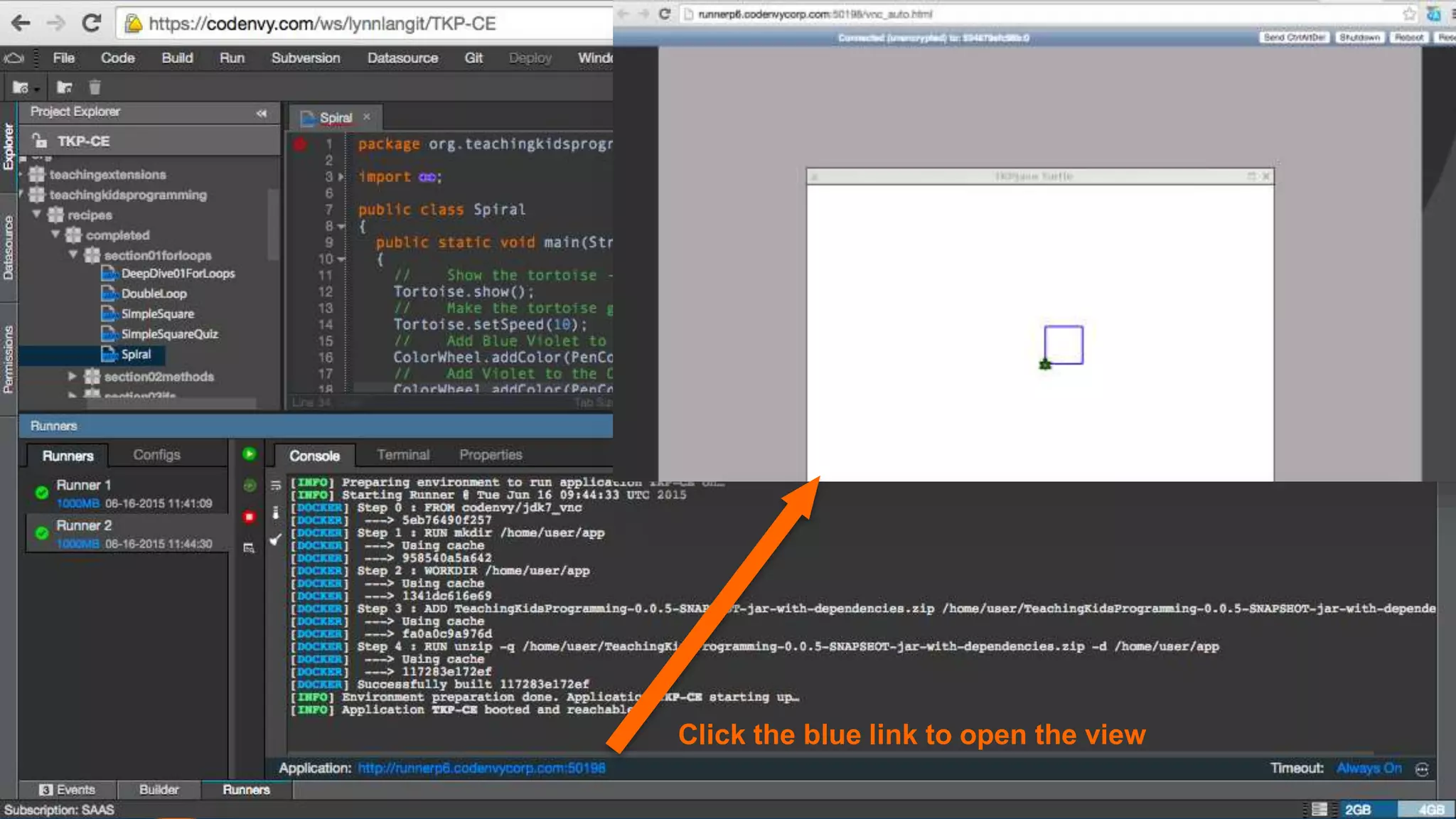Click the Reboot button in VNC window
The width and height of the screenshot is (1456, 819).
click(x=1408, y=38)
